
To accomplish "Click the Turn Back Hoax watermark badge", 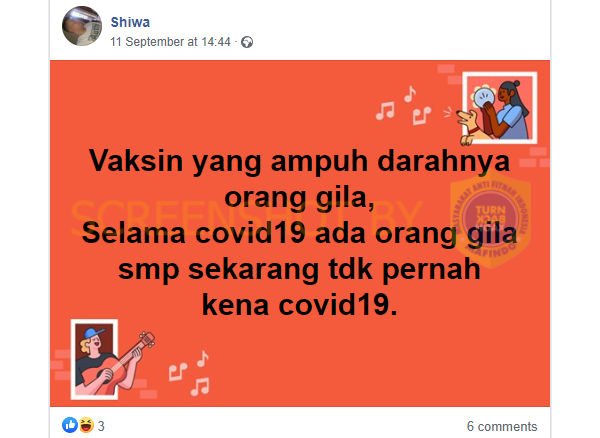I will click(x=491, y=220).
